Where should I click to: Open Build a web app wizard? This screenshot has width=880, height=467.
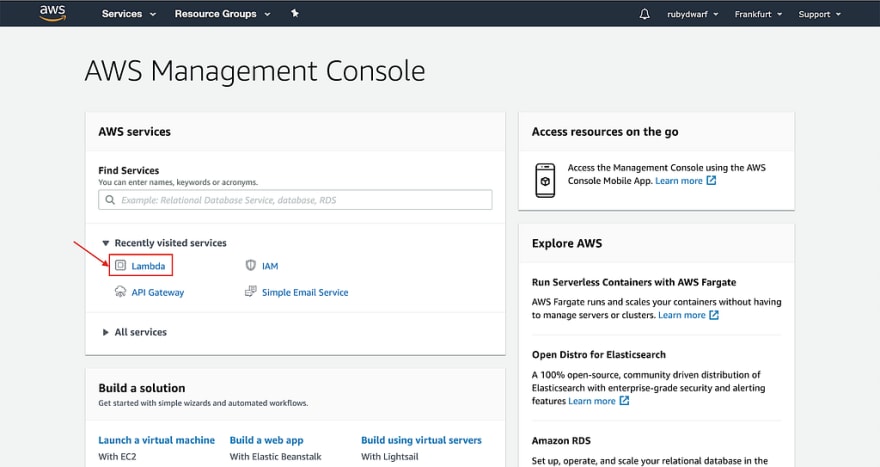click(267, 441)
